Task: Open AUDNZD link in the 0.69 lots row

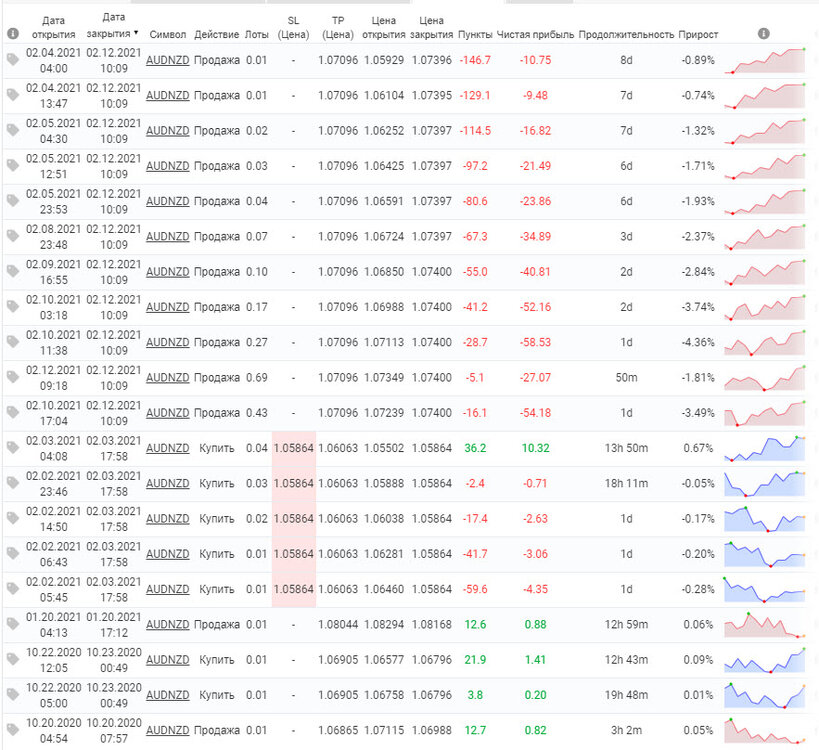Action: click(x=167, y=377)
